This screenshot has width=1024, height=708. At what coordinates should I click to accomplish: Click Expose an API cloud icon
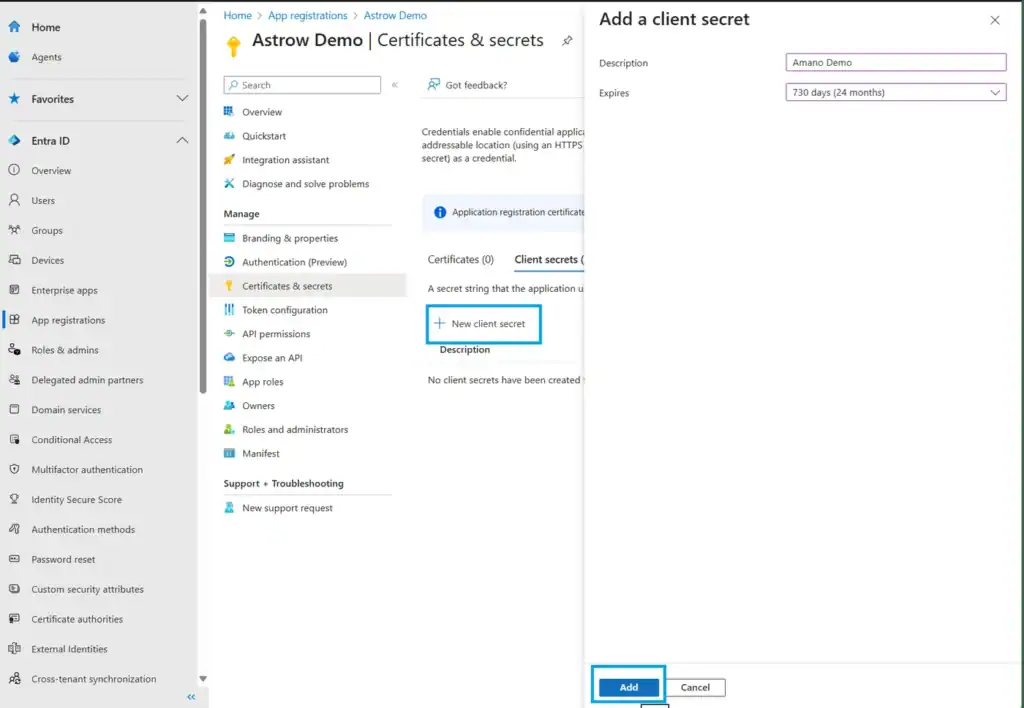229,357
